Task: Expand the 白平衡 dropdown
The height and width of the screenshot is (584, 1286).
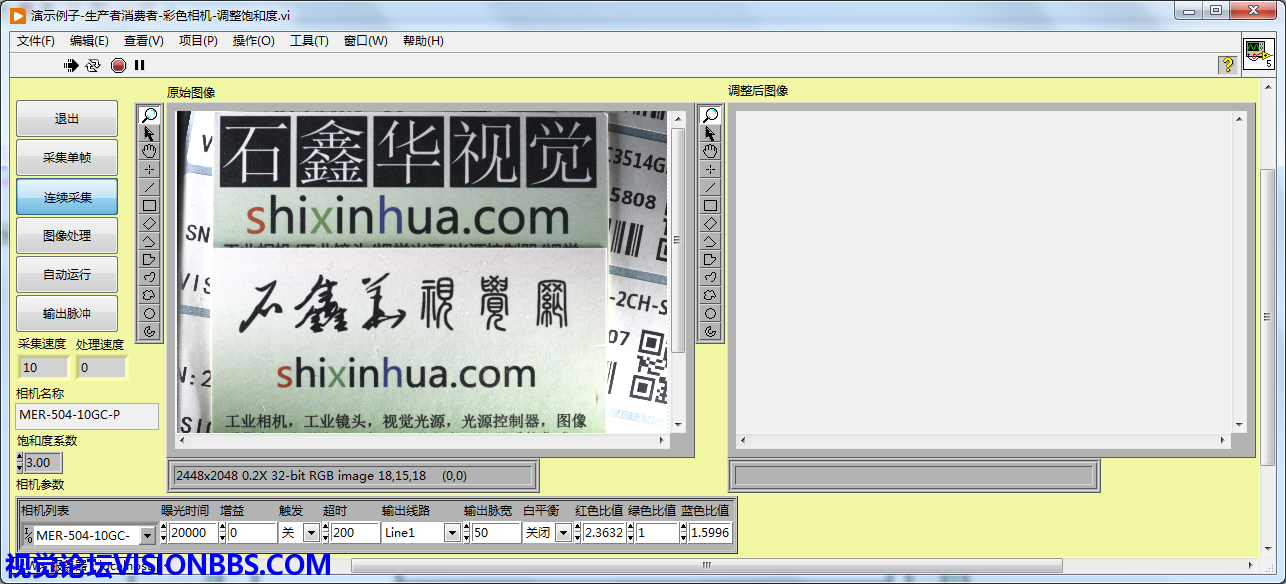Action: tap(563, 533)
